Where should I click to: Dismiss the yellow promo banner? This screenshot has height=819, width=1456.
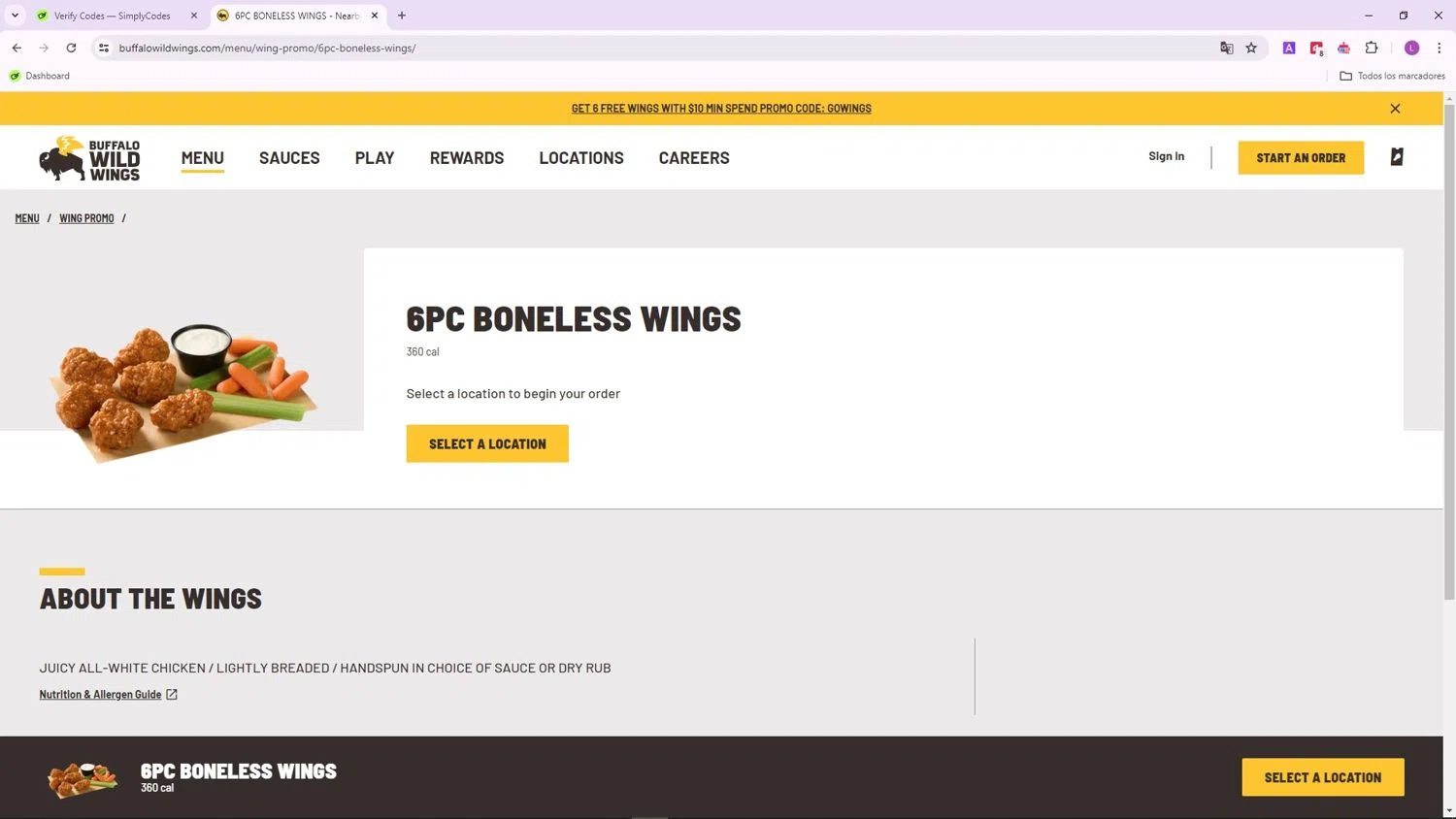[1395, 109]
